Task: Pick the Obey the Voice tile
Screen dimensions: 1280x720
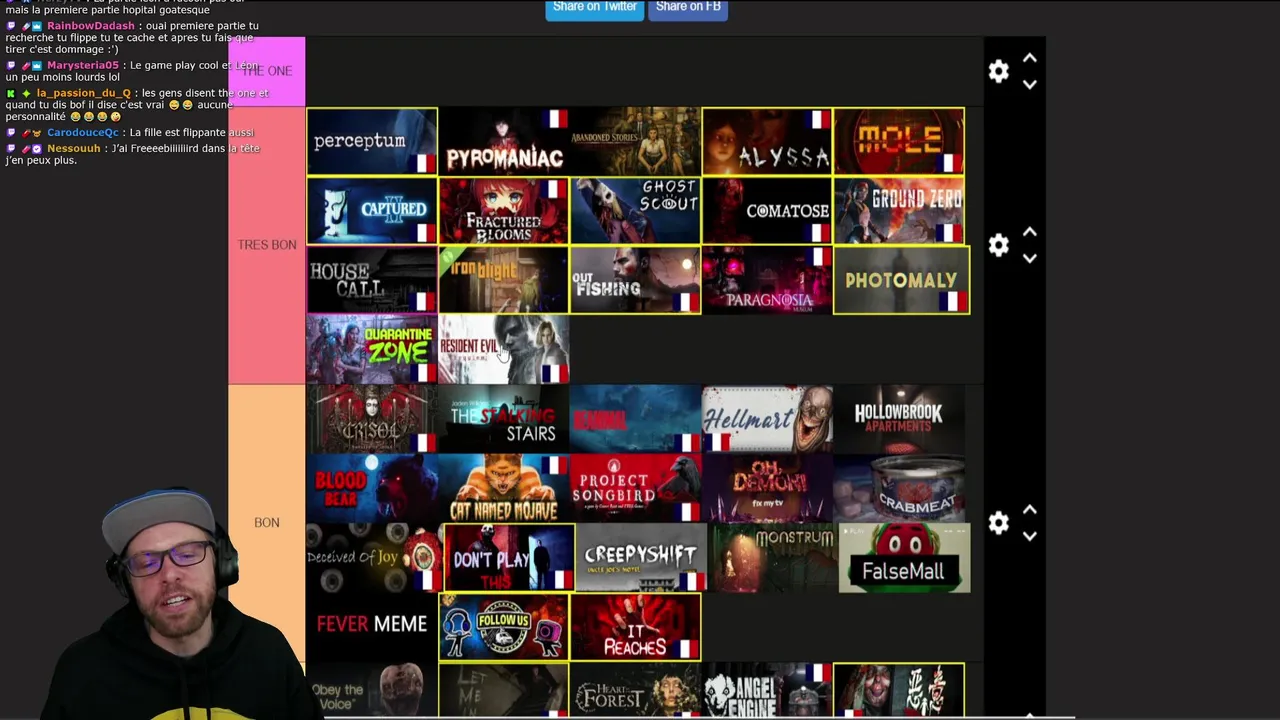Action: click(x=372, y=690)
